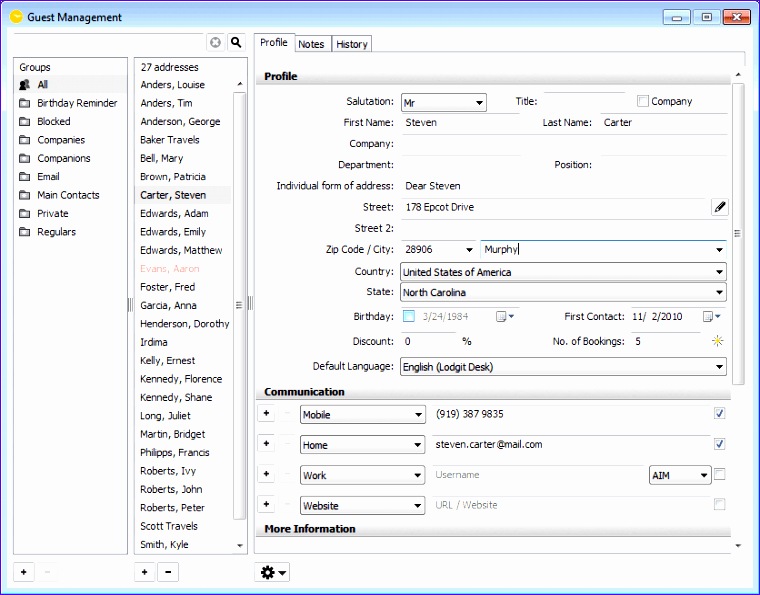Open the Birthday calendar picker icon
Screen dimensions: 760x595
(504, 316)
